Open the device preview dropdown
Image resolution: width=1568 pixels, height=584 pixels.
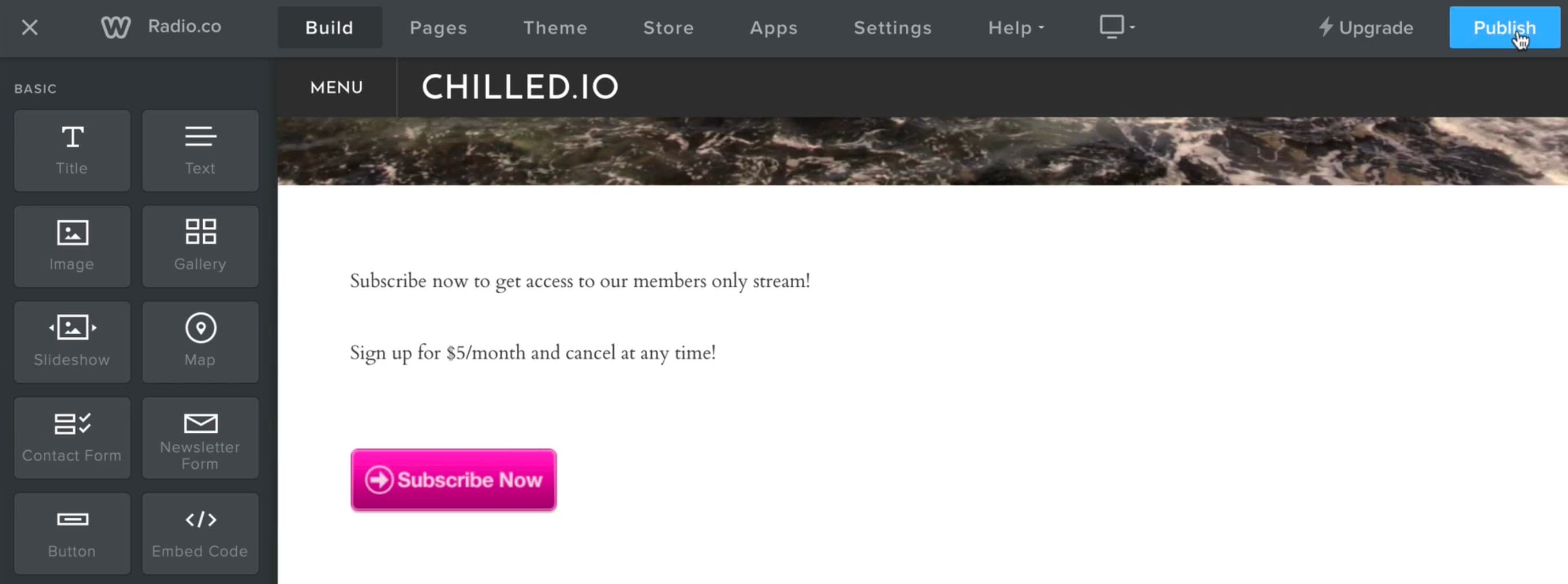(x=1117, y=27)
